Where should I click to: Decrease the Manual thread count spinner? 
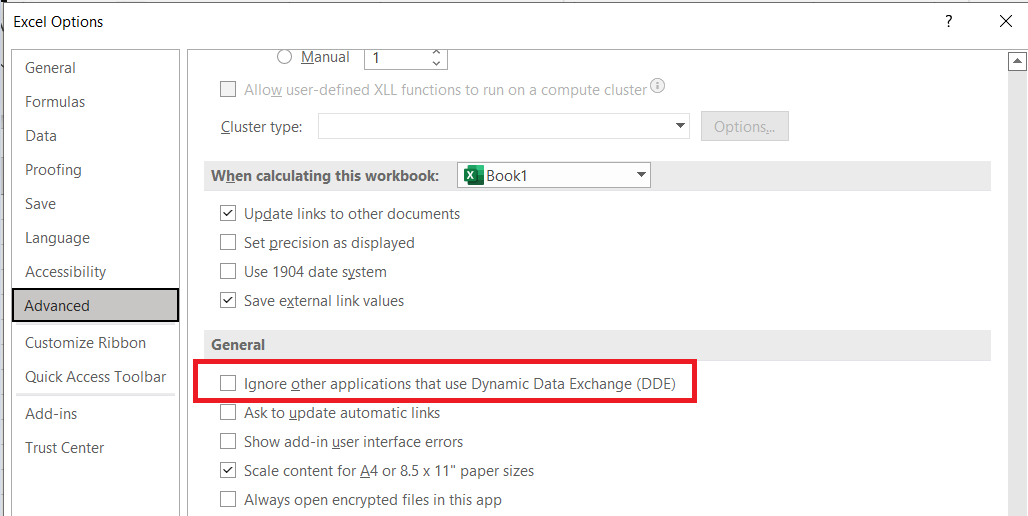(x=436, y=64)
